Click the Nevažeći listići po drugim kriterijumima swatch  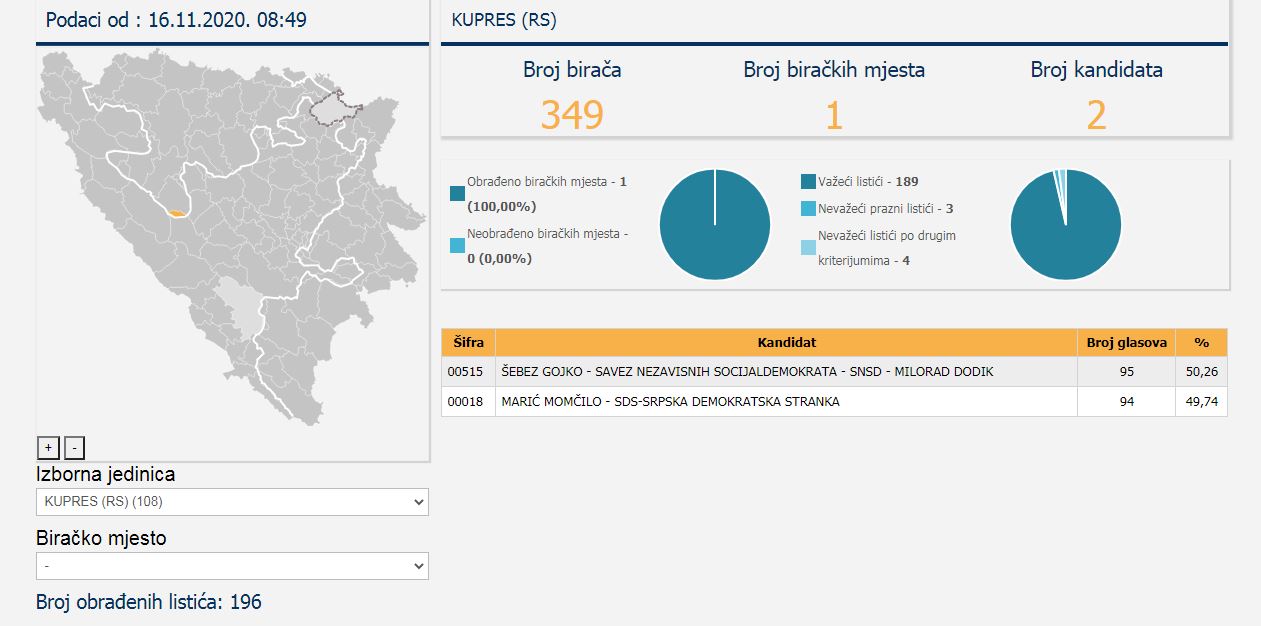click(808, 247)
